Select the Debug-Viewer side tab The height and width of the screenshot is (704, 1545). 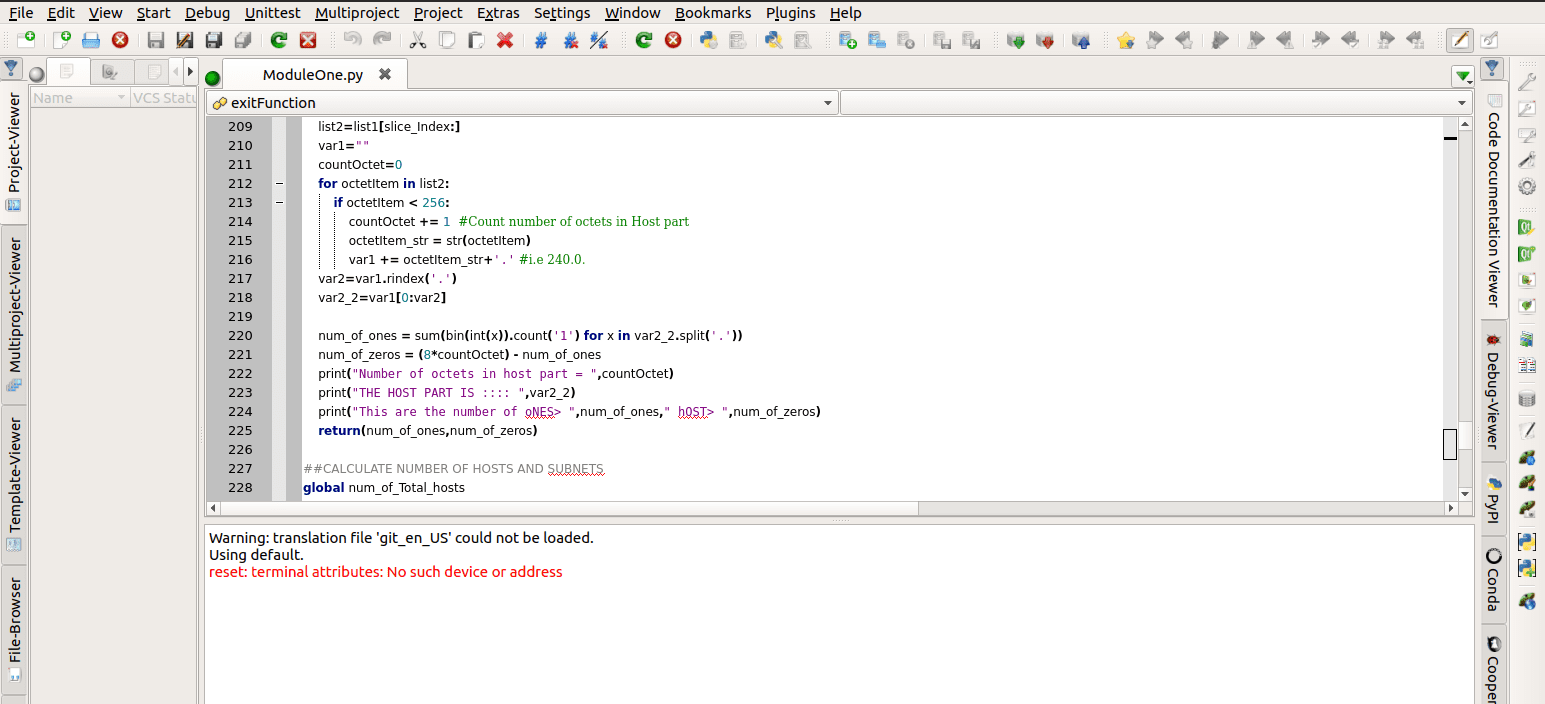coord(1492,394)
